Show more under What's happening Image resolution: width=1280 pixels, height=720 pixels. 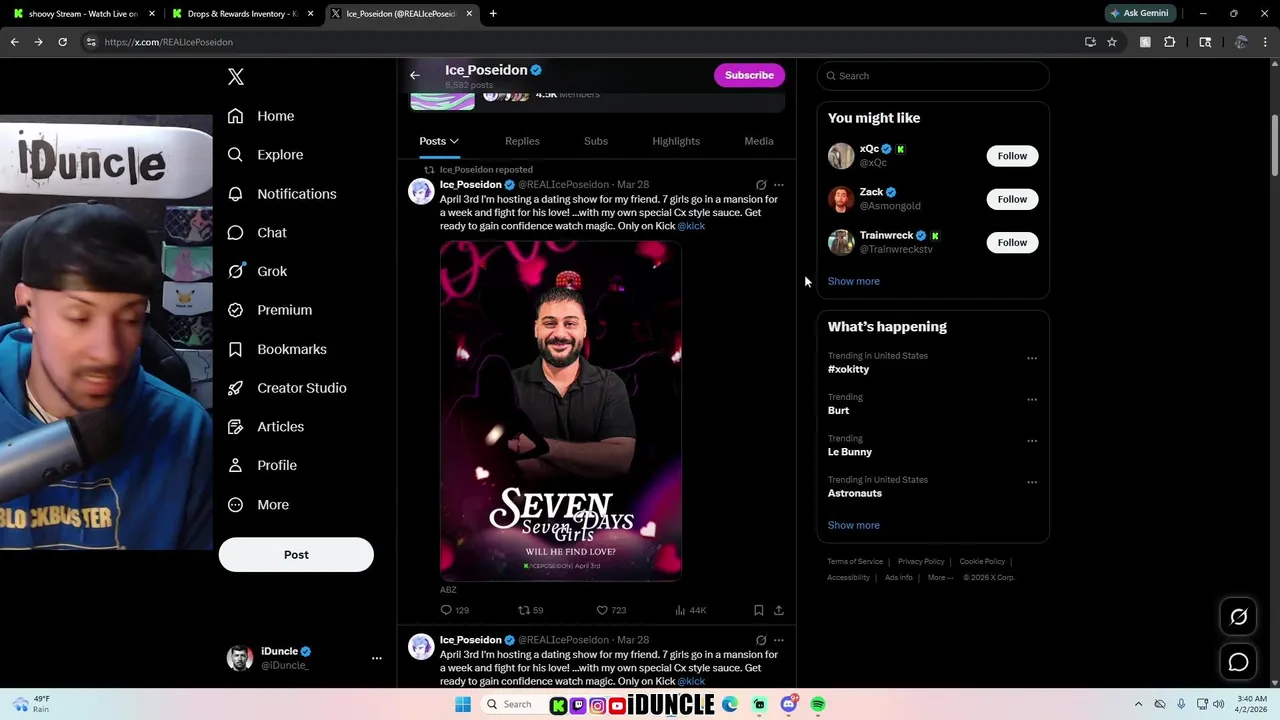point(853,525)
